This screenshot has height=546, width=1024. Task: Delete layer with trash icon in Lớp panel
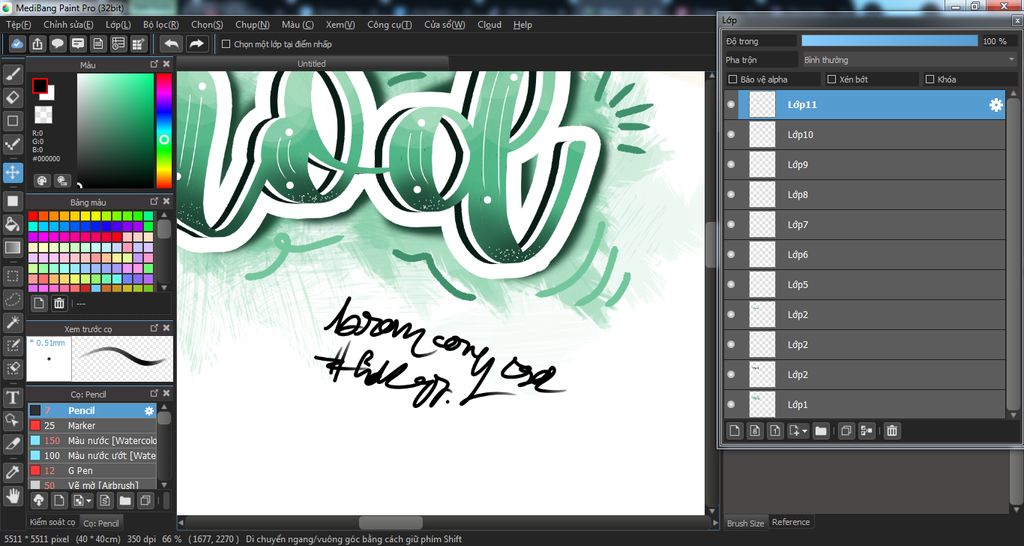892,430
